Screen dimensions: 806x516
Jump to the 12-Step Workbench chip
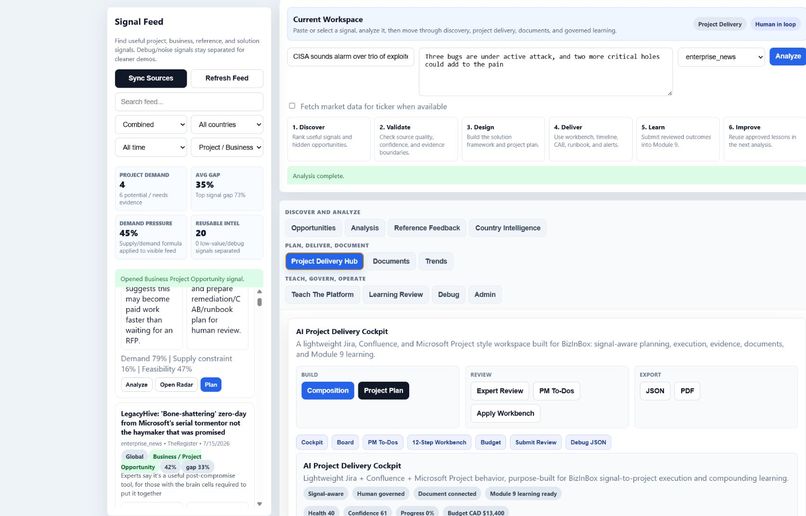click(x=439, y=442)
